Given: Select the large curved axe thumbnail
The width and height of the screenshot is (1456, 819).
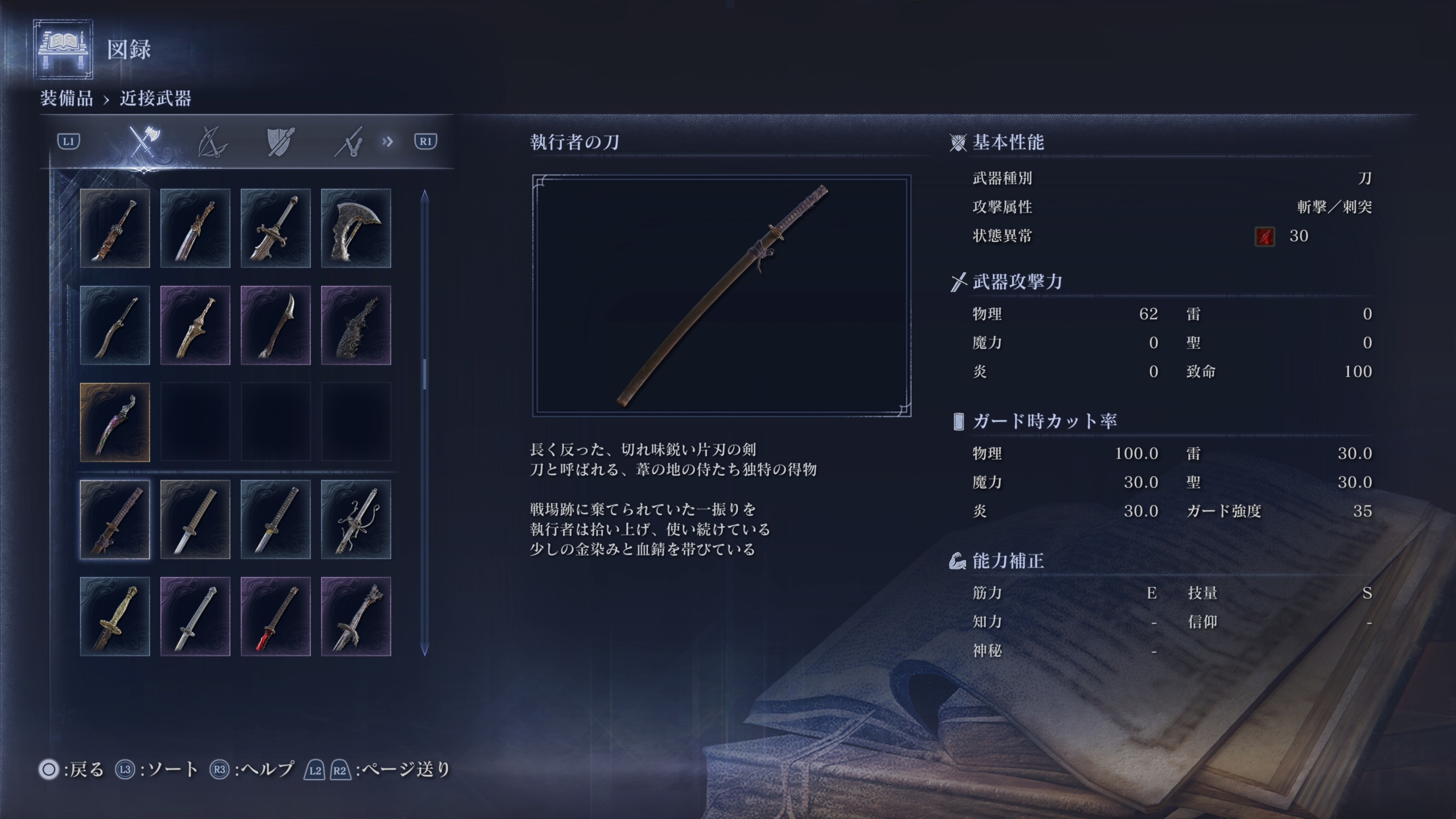Looking at the screenshot, I should pos(356,228).
